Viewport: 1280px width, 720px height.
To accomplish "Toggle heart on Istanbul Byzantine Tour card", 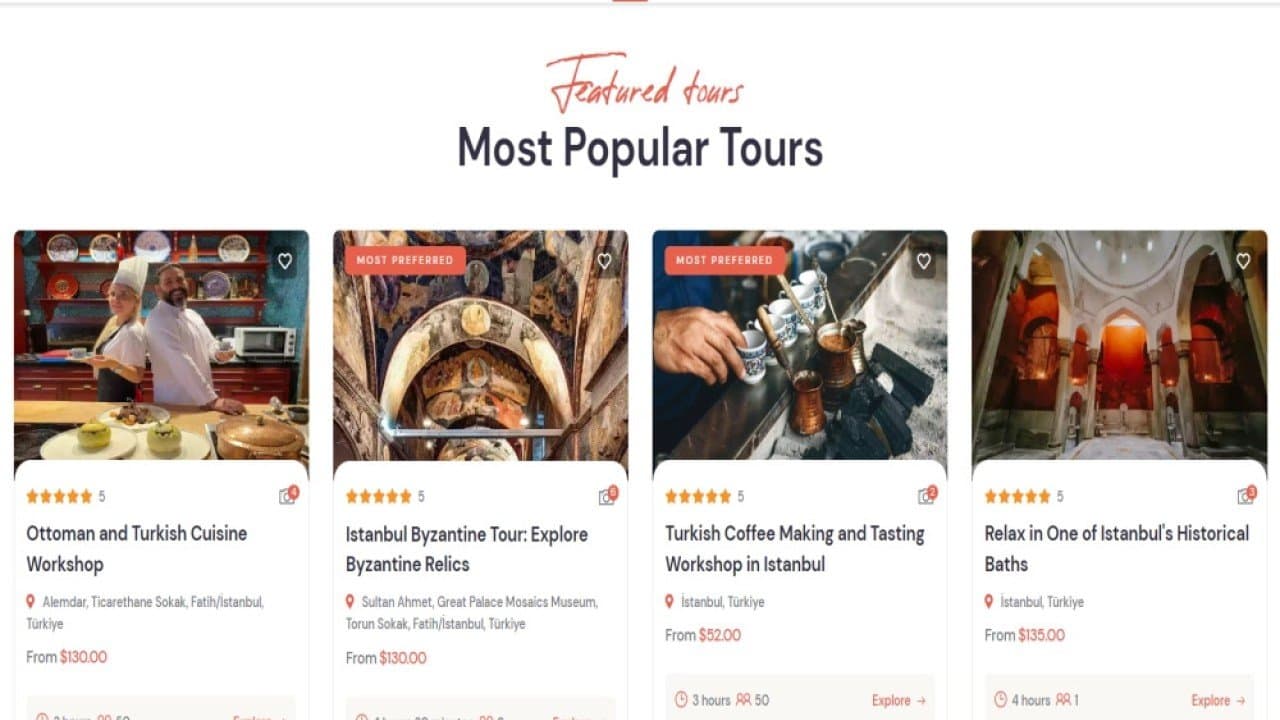I will (604, 261).
